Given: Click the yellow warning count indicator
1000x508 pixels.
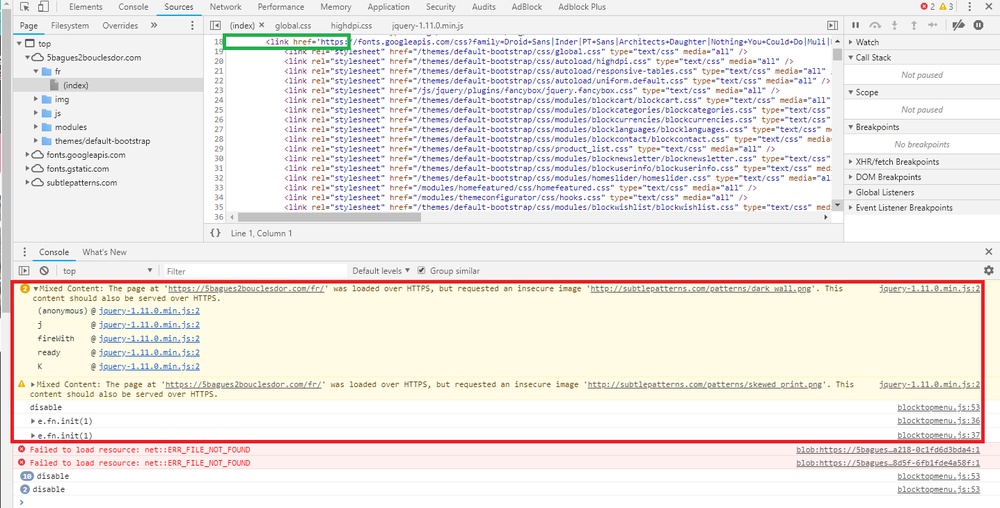Looking at the screenshot, I should click(946, 7).
